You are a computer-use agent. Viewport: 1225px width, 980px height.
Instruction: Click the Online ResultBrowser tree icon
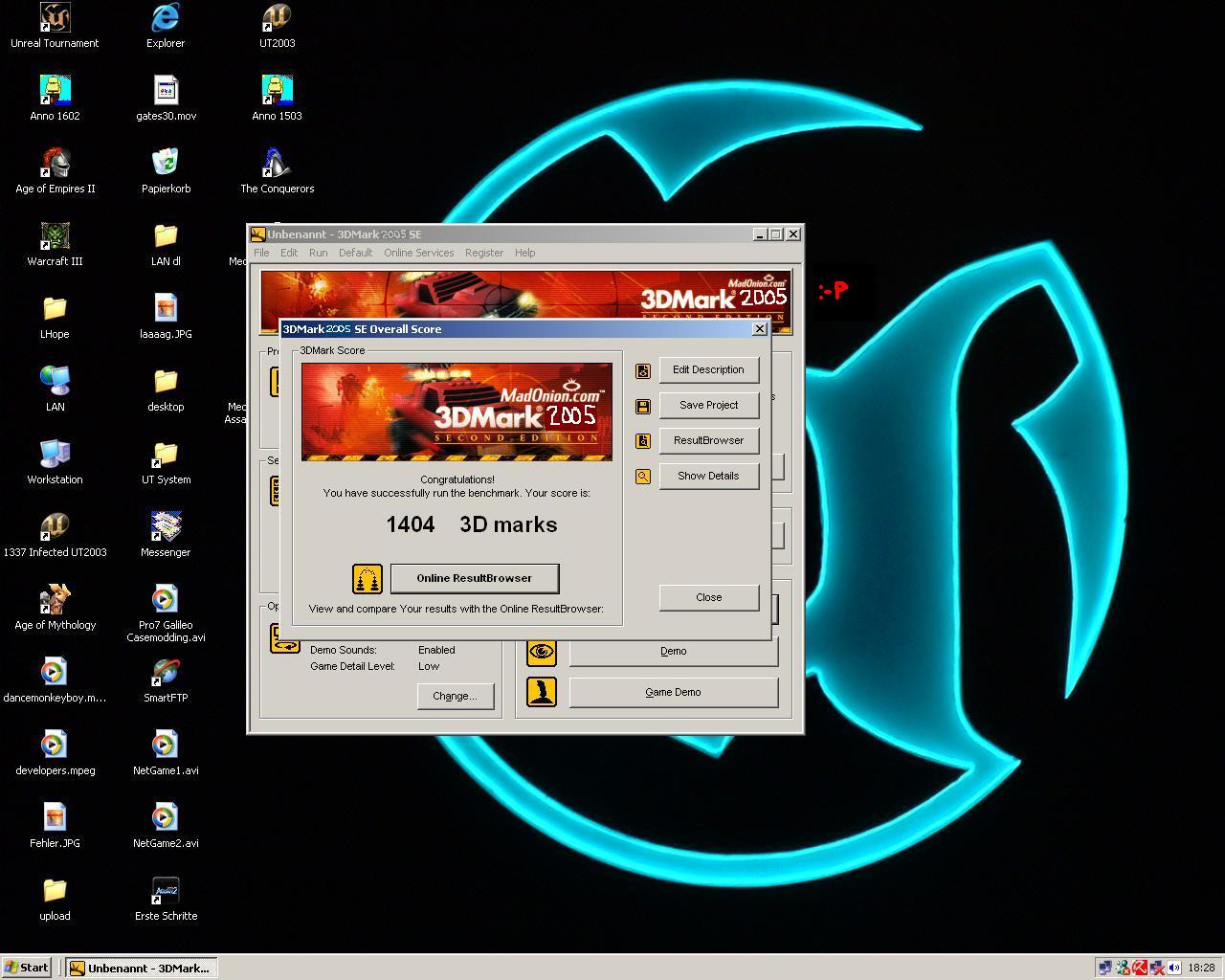click(x=367, y=578)
